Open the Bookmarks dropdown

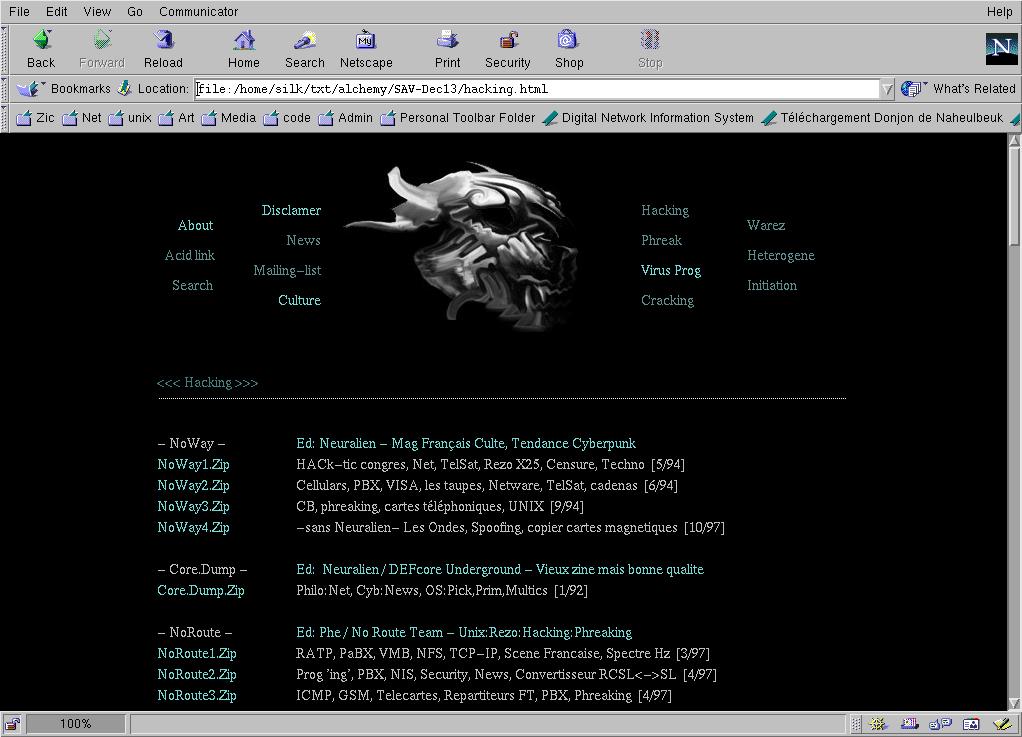pyautogui.click(x=63, y=89)
